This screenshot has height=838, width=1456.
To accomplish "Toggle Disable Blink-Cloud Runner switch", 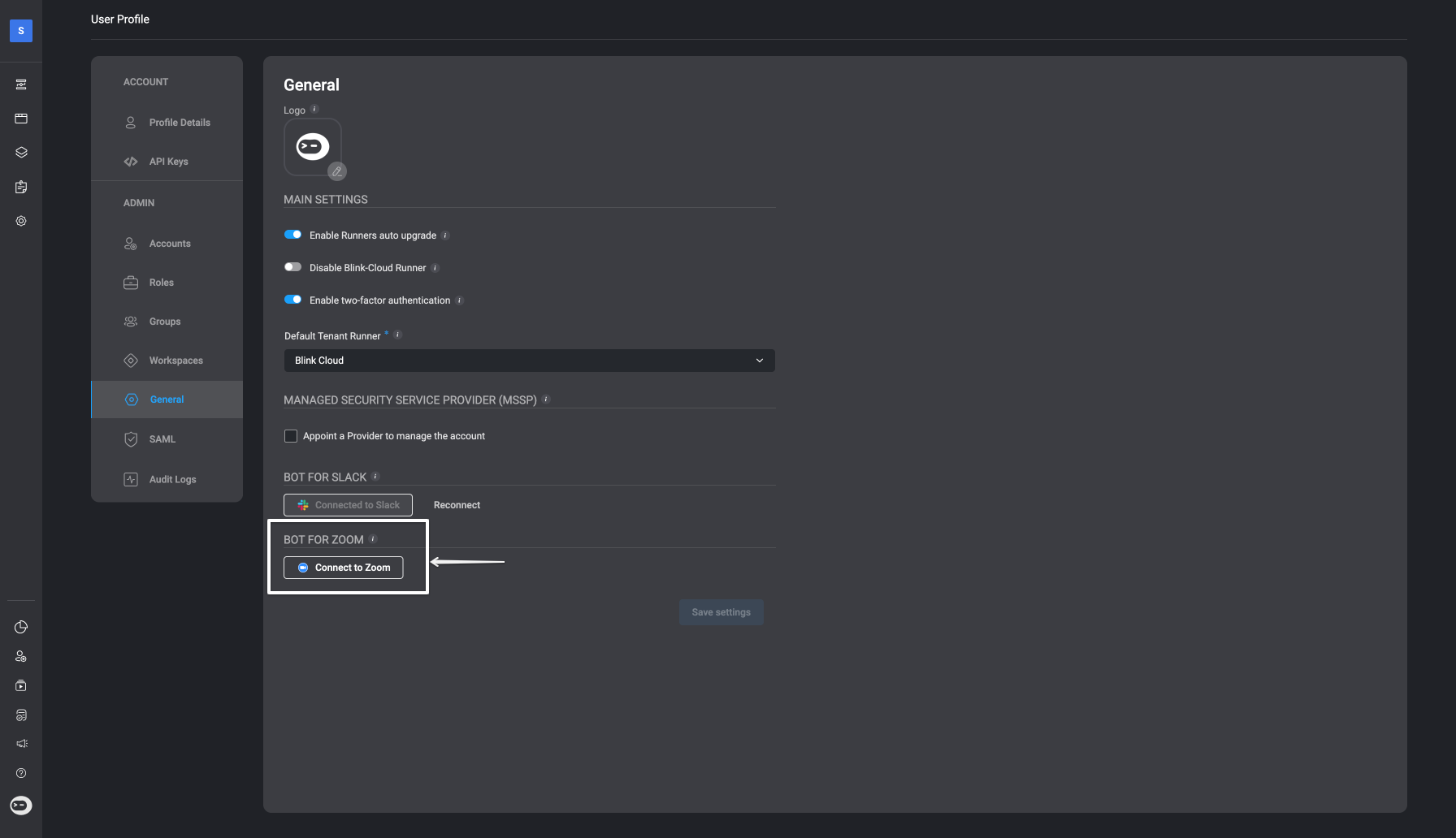I will click(292, 267).
